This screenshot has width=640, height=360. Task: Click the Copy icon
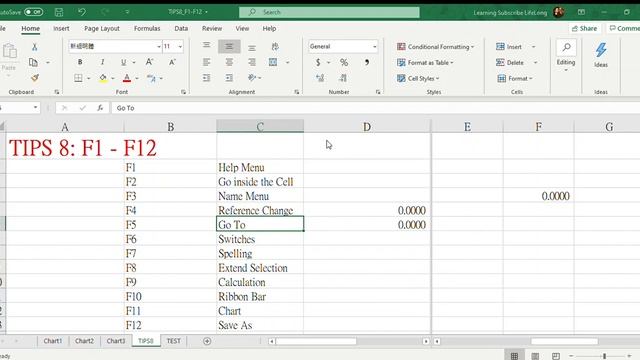33,62
